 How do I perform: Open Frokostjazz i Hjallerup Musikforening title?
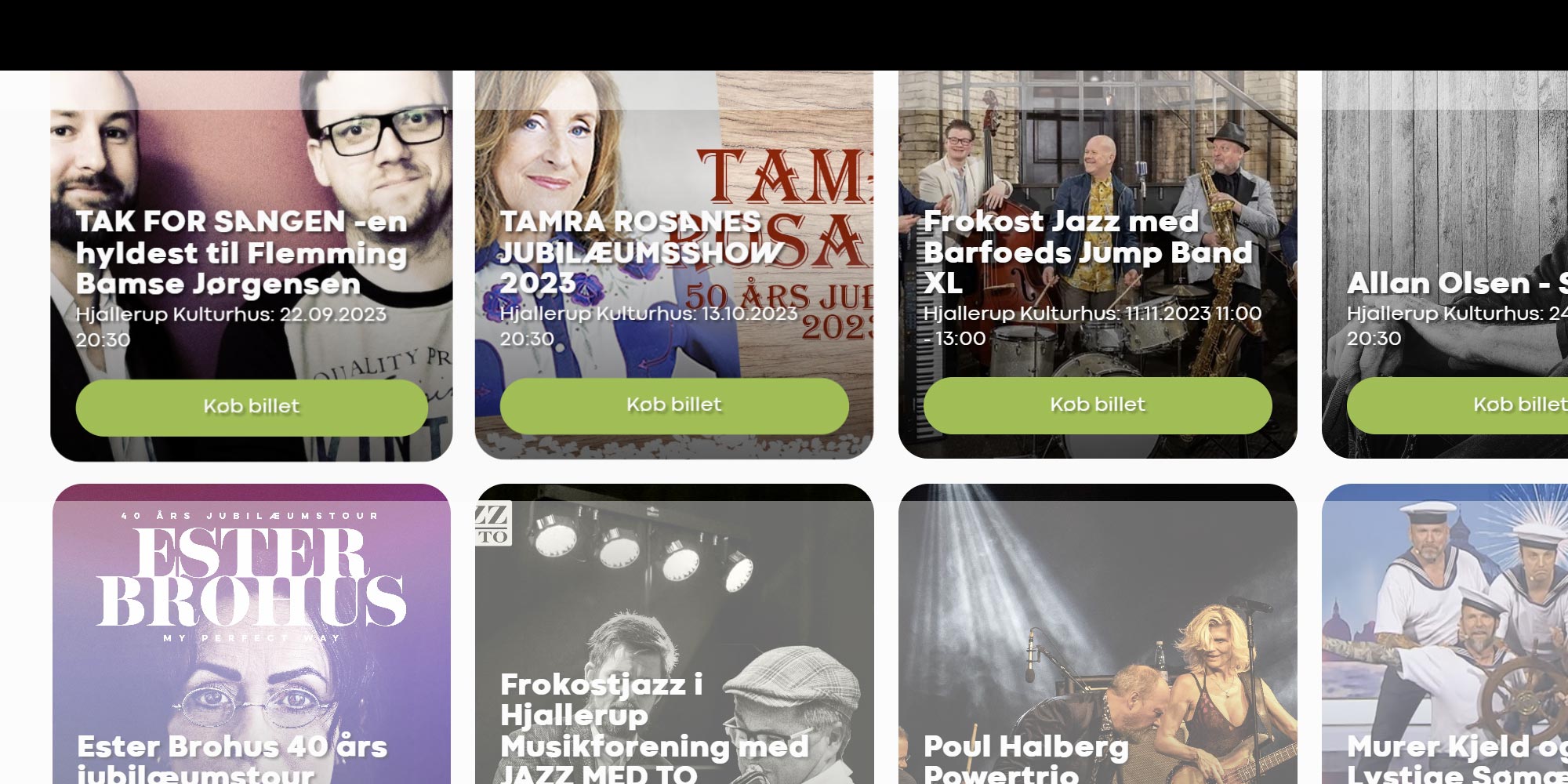(655, 728)
